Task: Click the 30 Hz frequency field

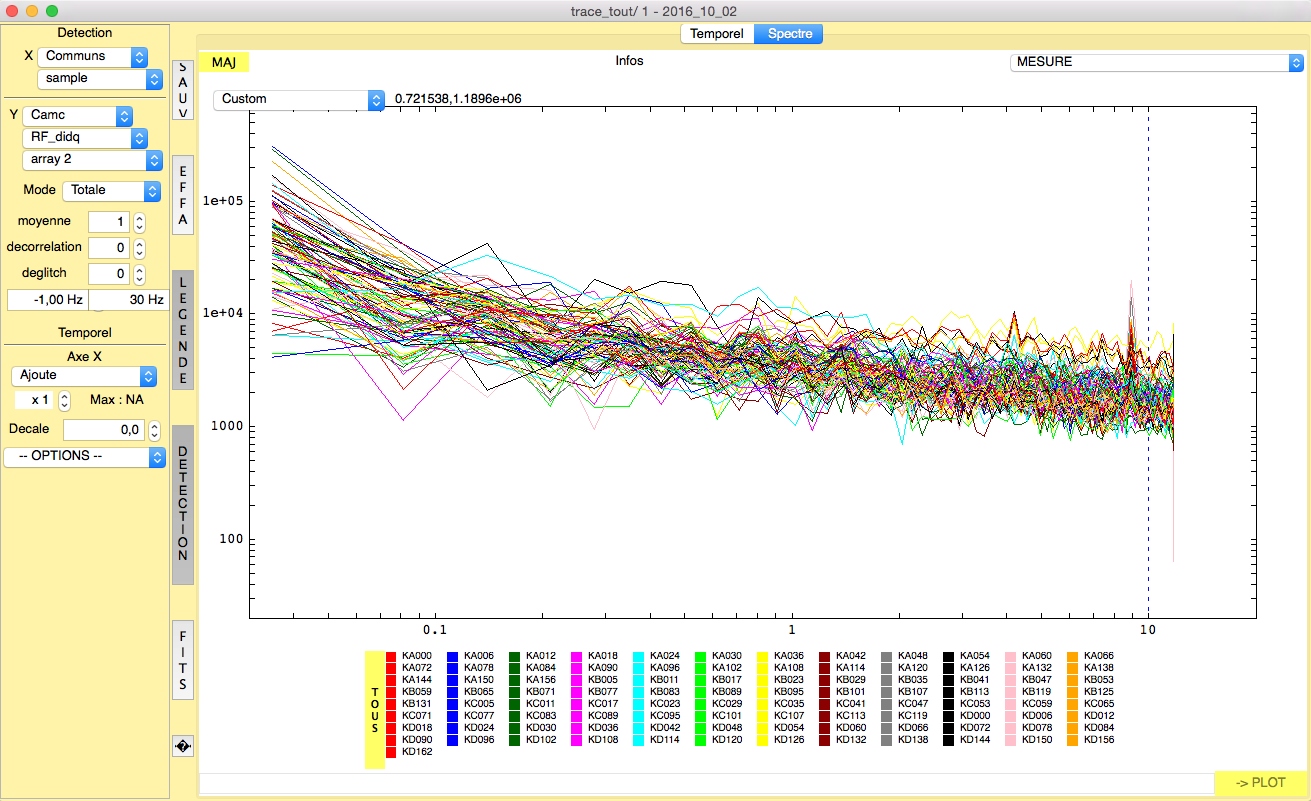Action: point(128,300)
